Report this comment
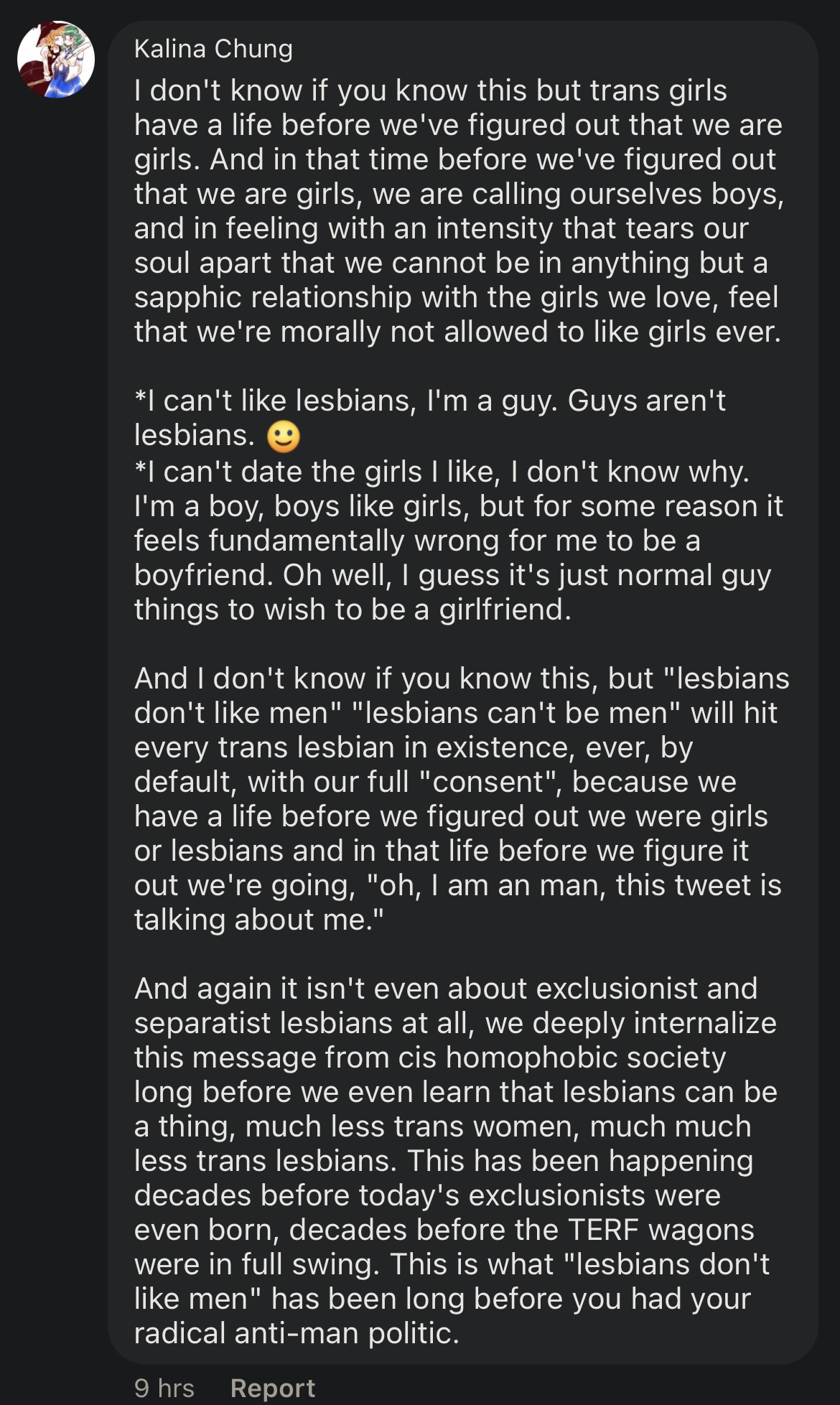 273,1388
